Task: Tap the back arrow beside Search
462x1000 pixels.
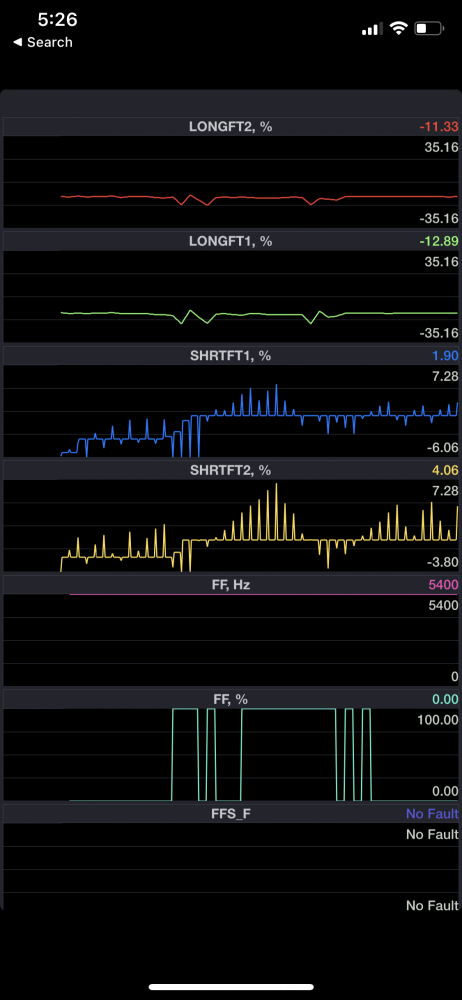Action: [x=18, y=42]
